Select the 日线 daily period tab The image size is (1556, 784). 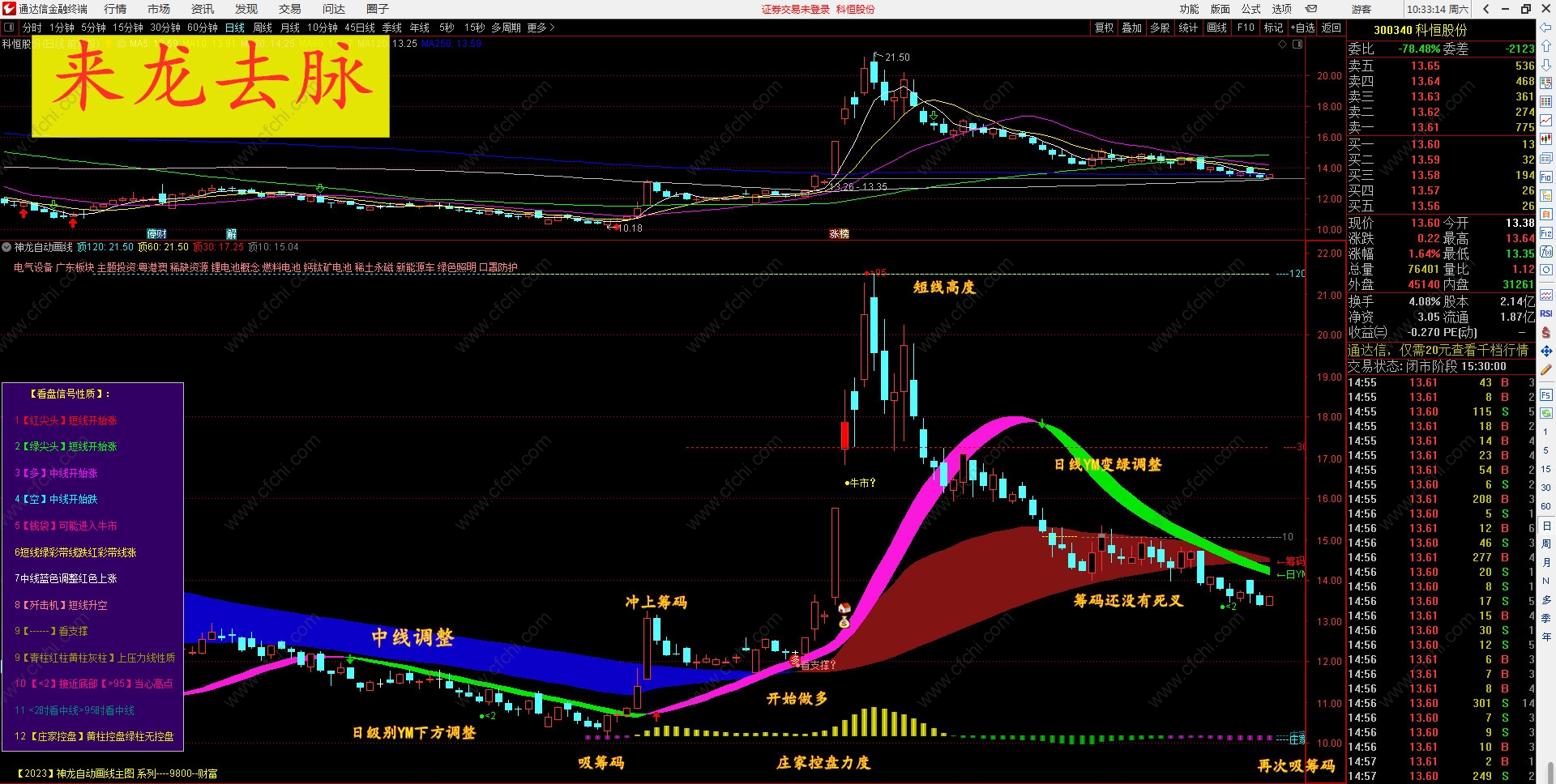(235, 28)
